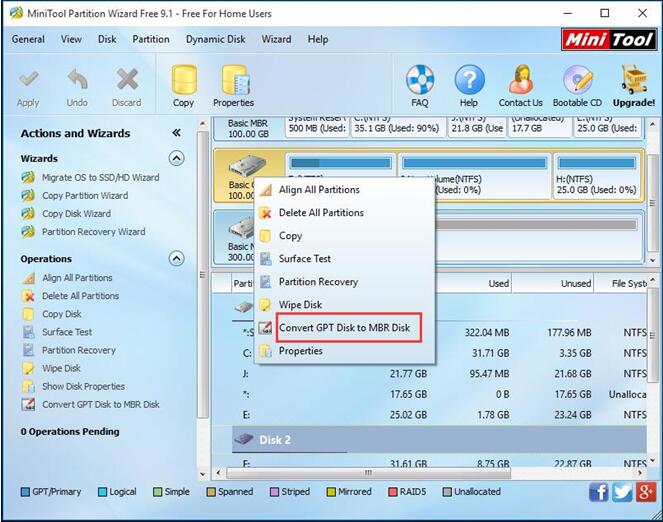Open the Wizard menu
Image resolution: width=663 pixels, height=522 pixels.
[277, 39]
